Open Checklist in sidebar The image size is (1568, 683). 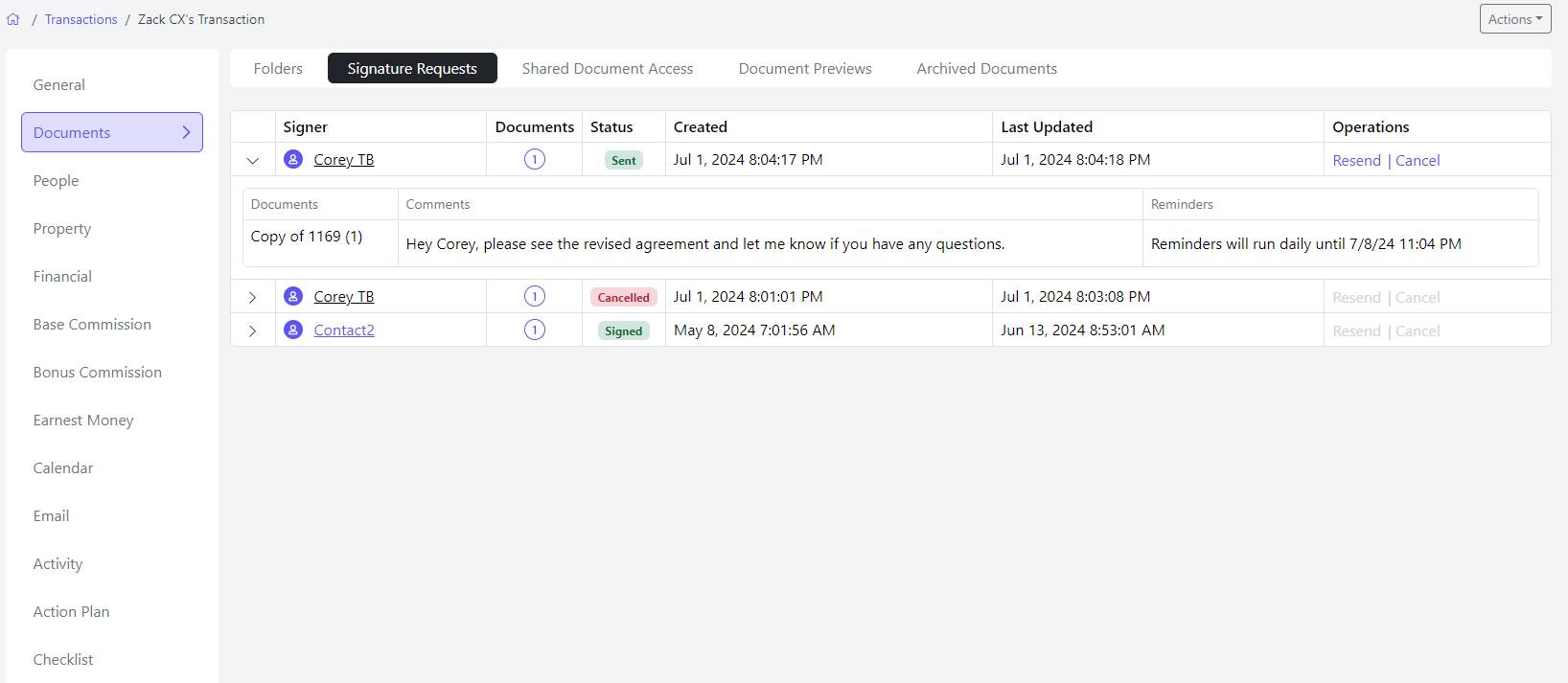coord(63,659)
